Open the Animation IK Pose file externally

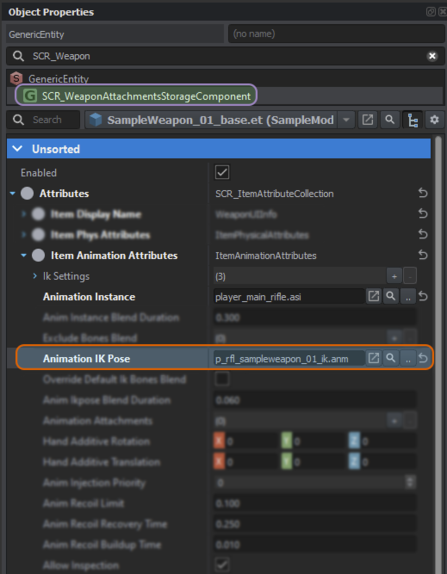[373, 358]
